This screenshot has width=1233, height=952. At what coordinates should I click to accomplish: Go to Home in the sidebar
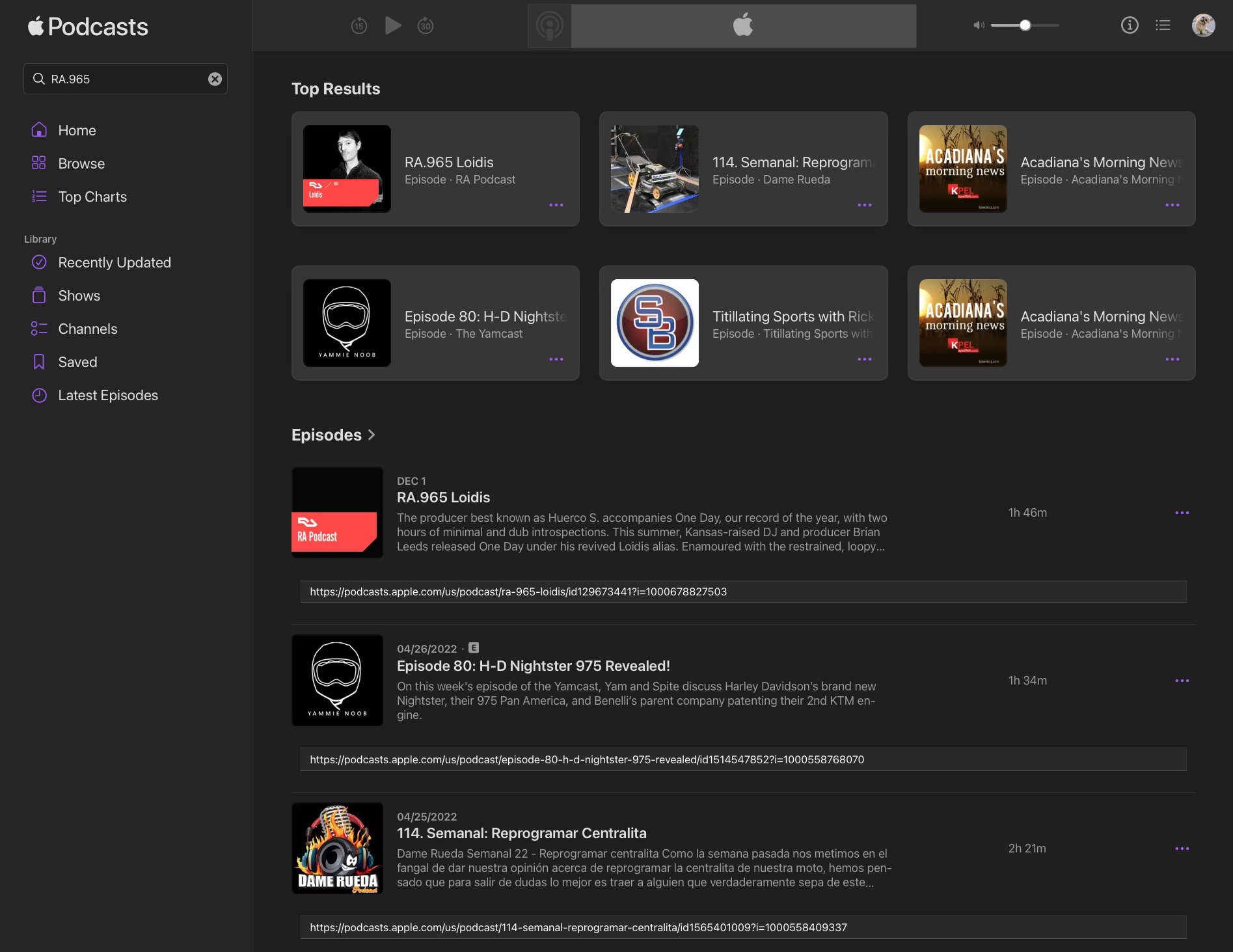tap(77, 130)
